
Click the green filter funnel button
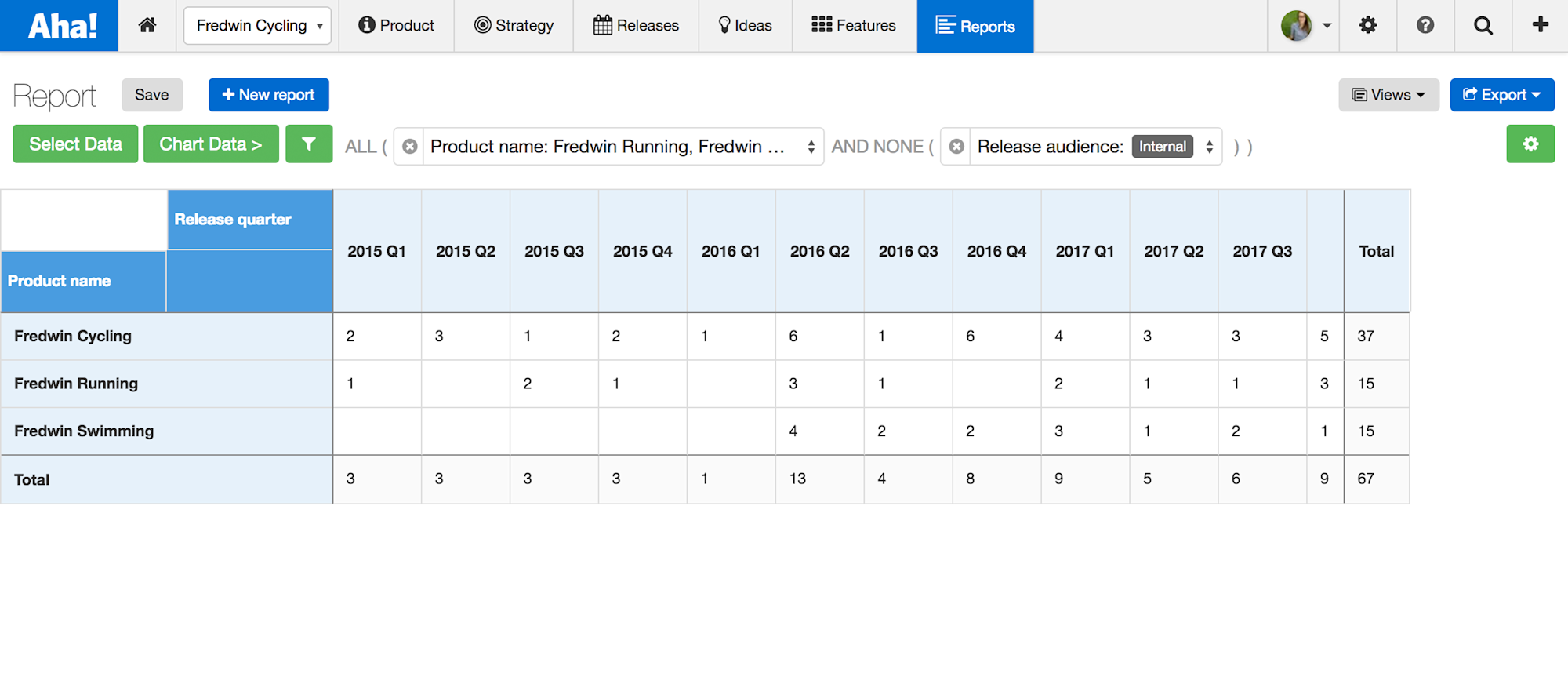click(309, 144)
